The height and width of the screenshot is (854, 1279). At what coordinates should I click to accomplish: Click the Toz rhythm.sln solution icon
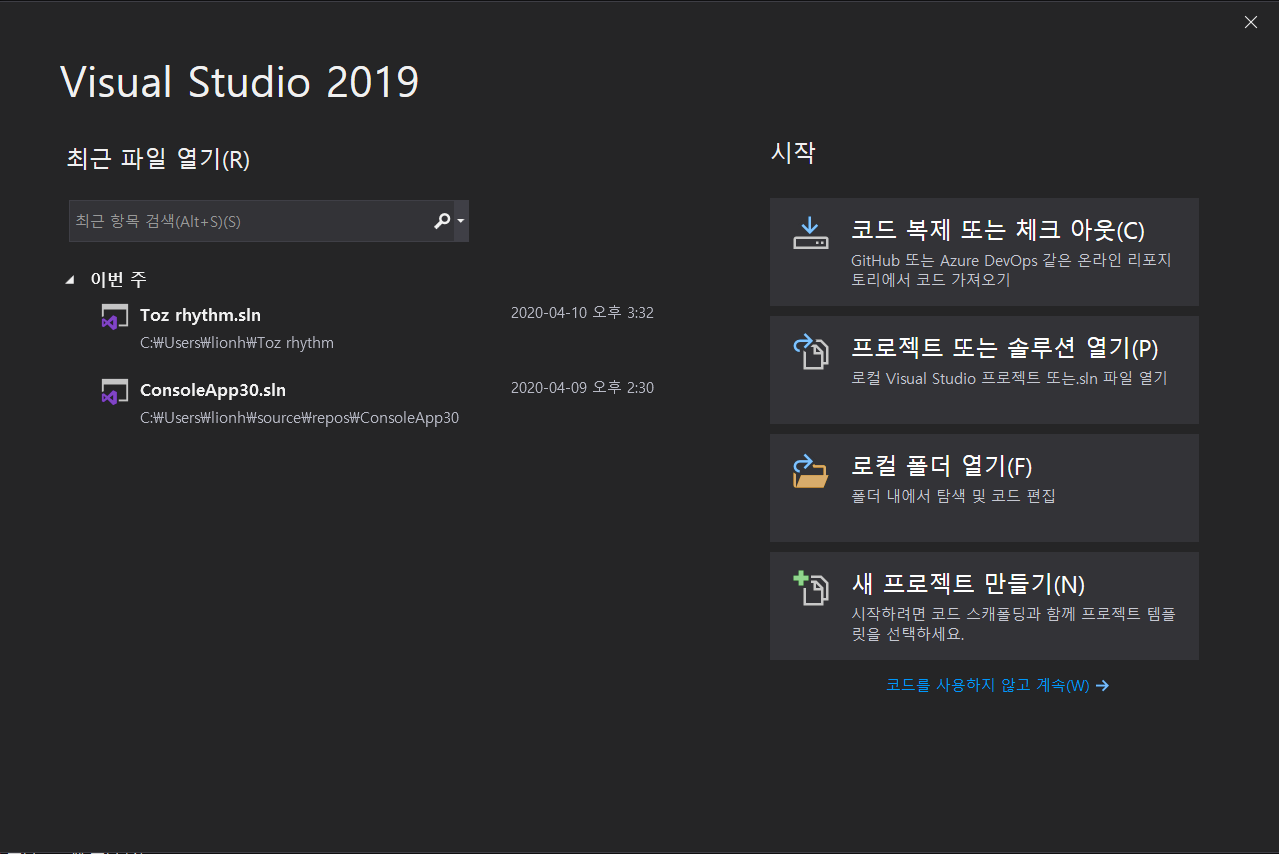pyautogui.click(x=114, y=317)
